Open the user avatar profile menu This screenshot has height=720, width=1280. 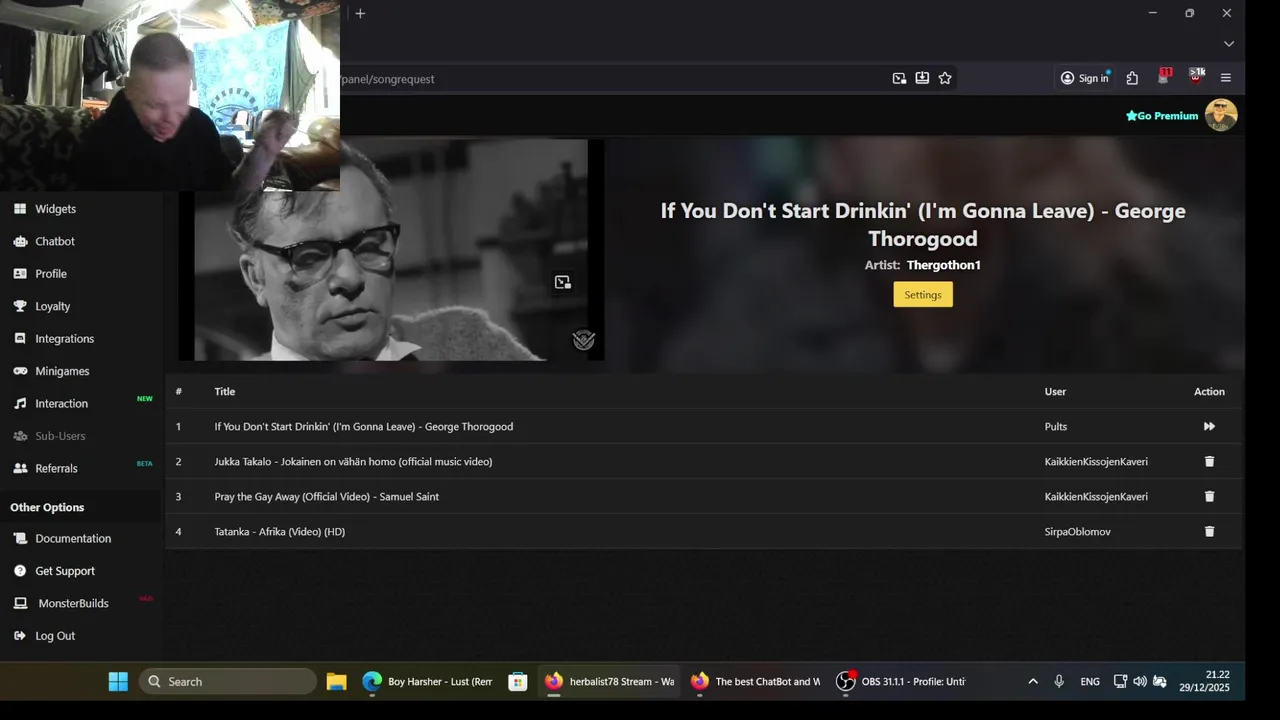pos(1221,115)
